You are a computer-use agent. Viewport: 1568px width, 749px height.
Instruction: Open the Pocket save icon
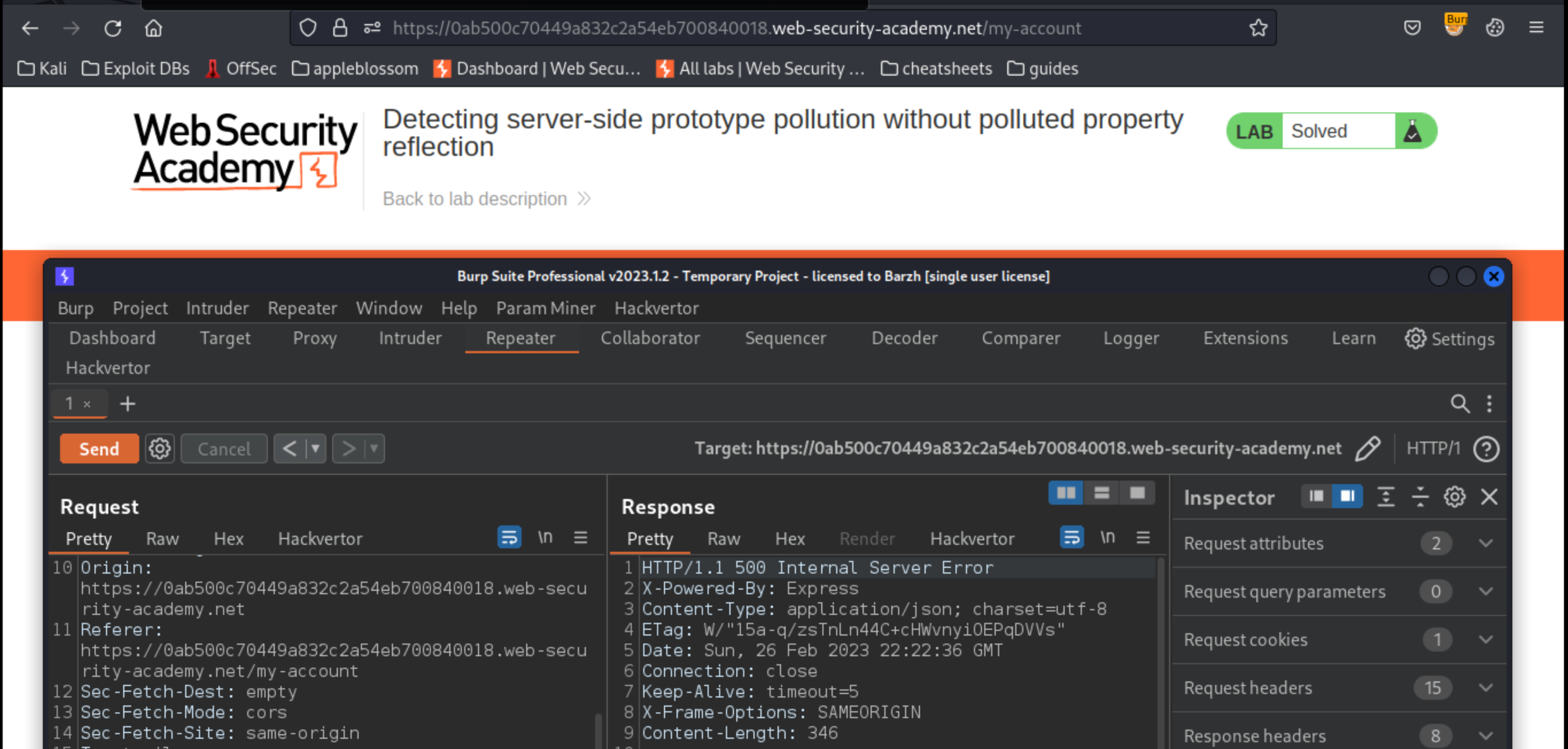pos(1412,28)
